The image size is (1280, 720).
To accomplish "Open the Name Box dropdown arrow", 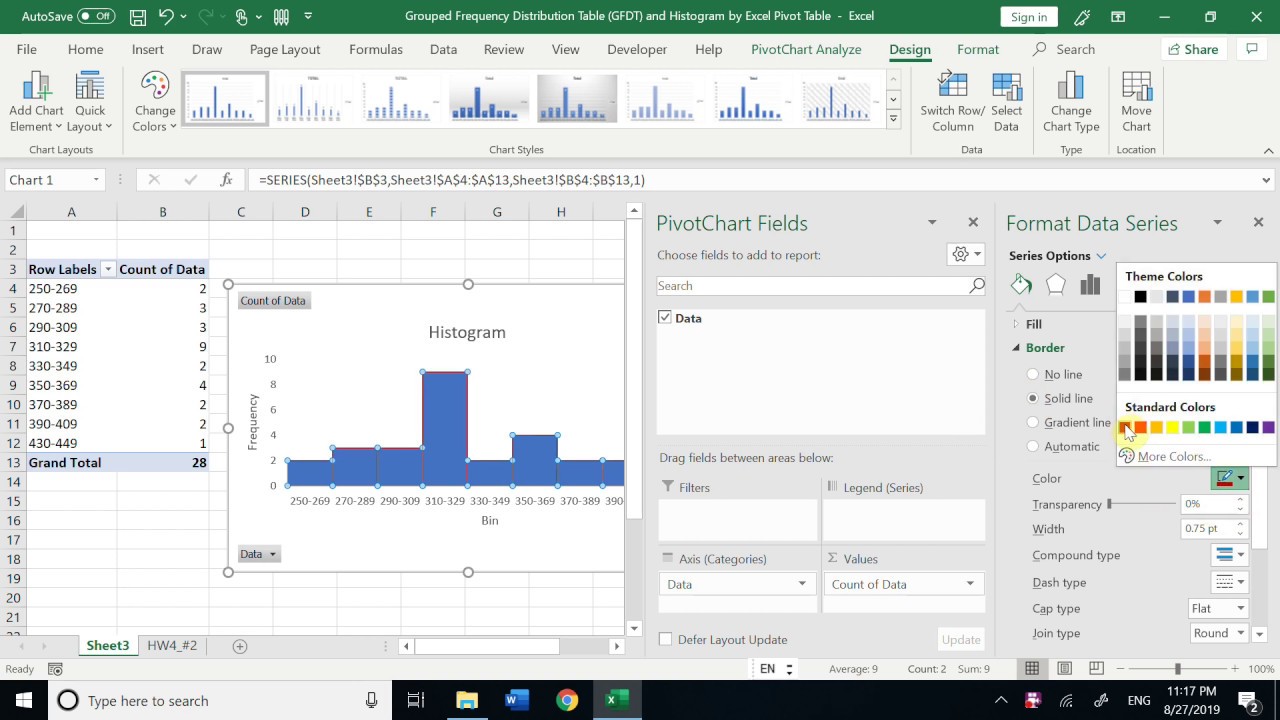I will point(96,180).
